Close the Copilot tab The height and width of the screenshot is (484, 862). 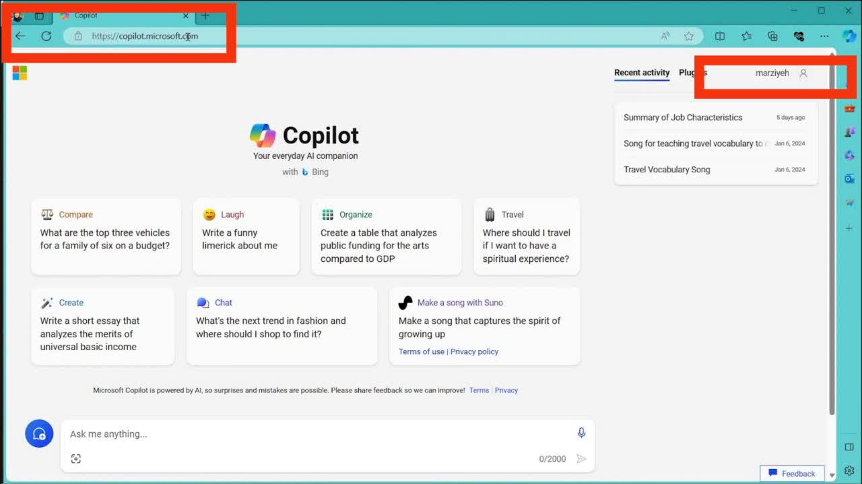point(186,16)
